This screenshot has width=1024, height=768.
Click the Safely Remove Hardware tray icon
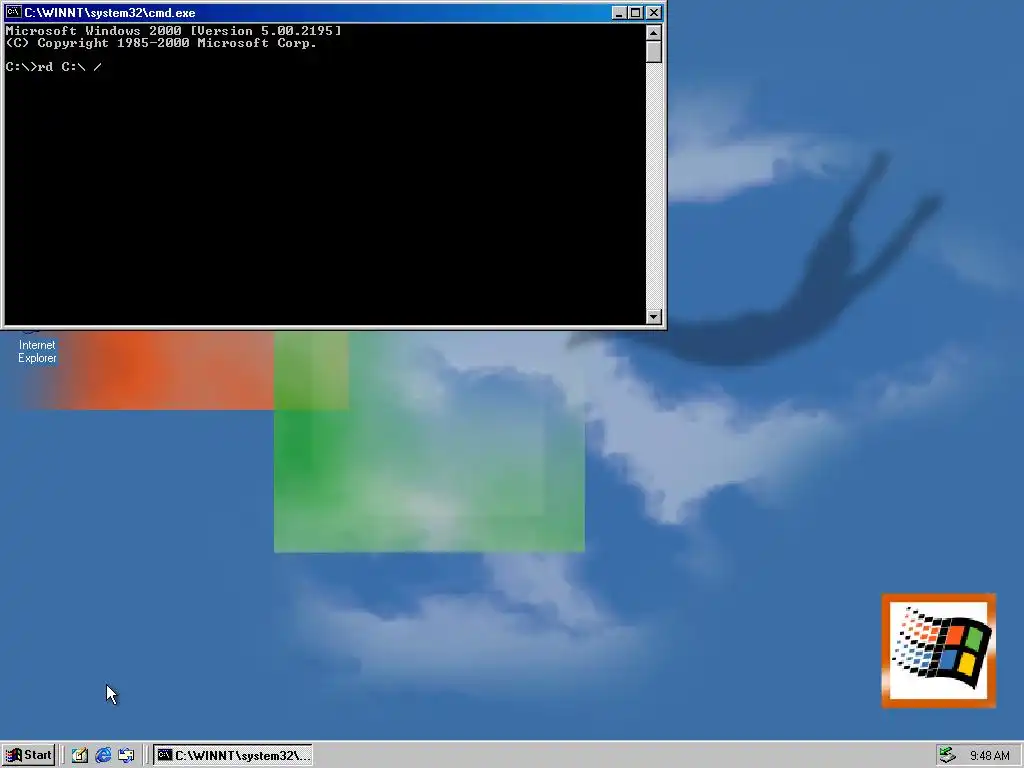pyautogui.click(x=947, y=755)
